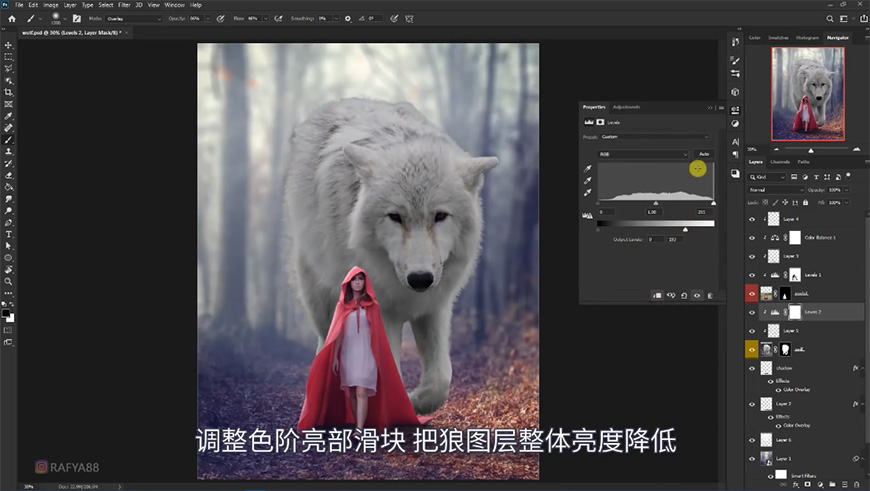
Task: Select the Brush tool in toolbar
Action: [x=8, y=140]
